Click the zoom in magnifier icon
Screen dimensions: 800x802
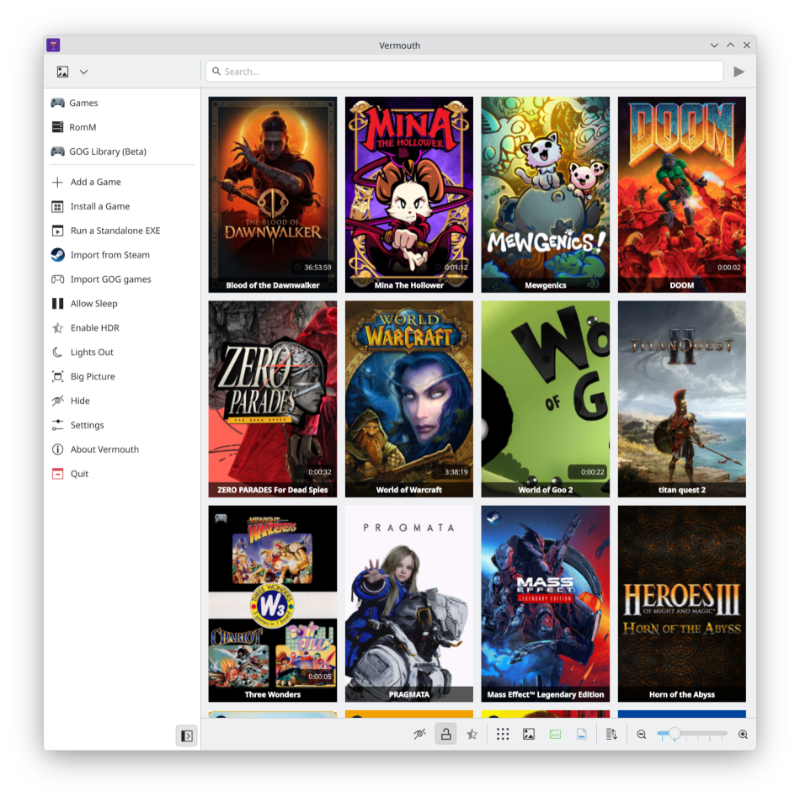coord(743,734)
